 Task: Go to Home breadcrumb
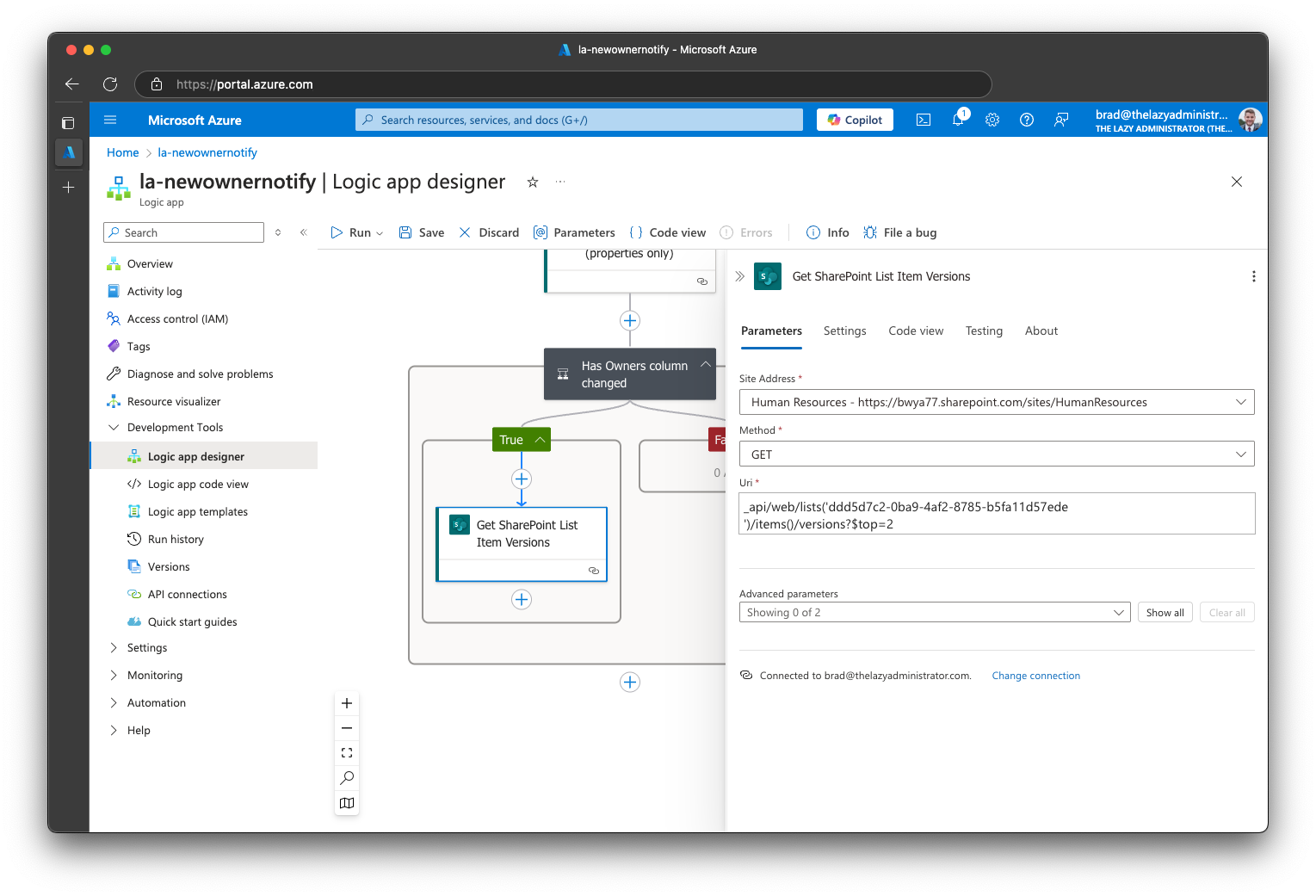pos(122,152)
